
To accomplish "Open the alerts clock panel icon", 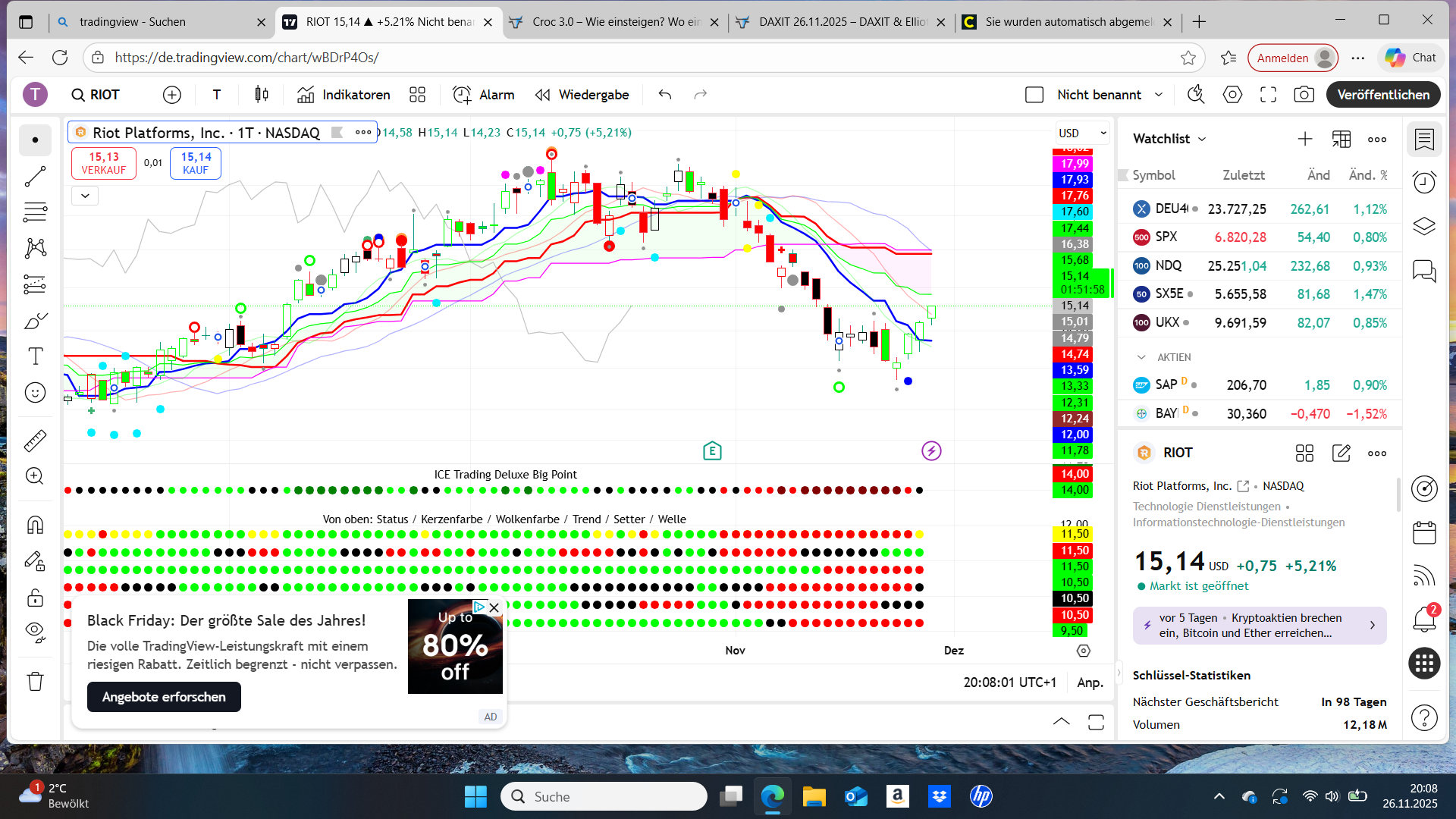I will pyautogui.click(x=1424, y=182).
